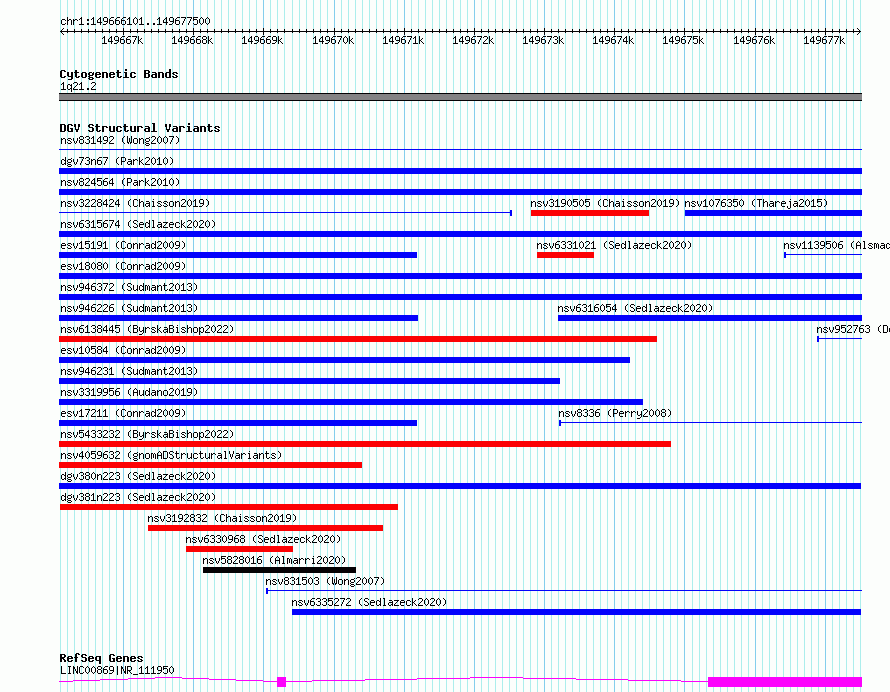Click the small magenta LINC00869 exon
Viewport: 890px width, 692px height.
coord(282,682)
